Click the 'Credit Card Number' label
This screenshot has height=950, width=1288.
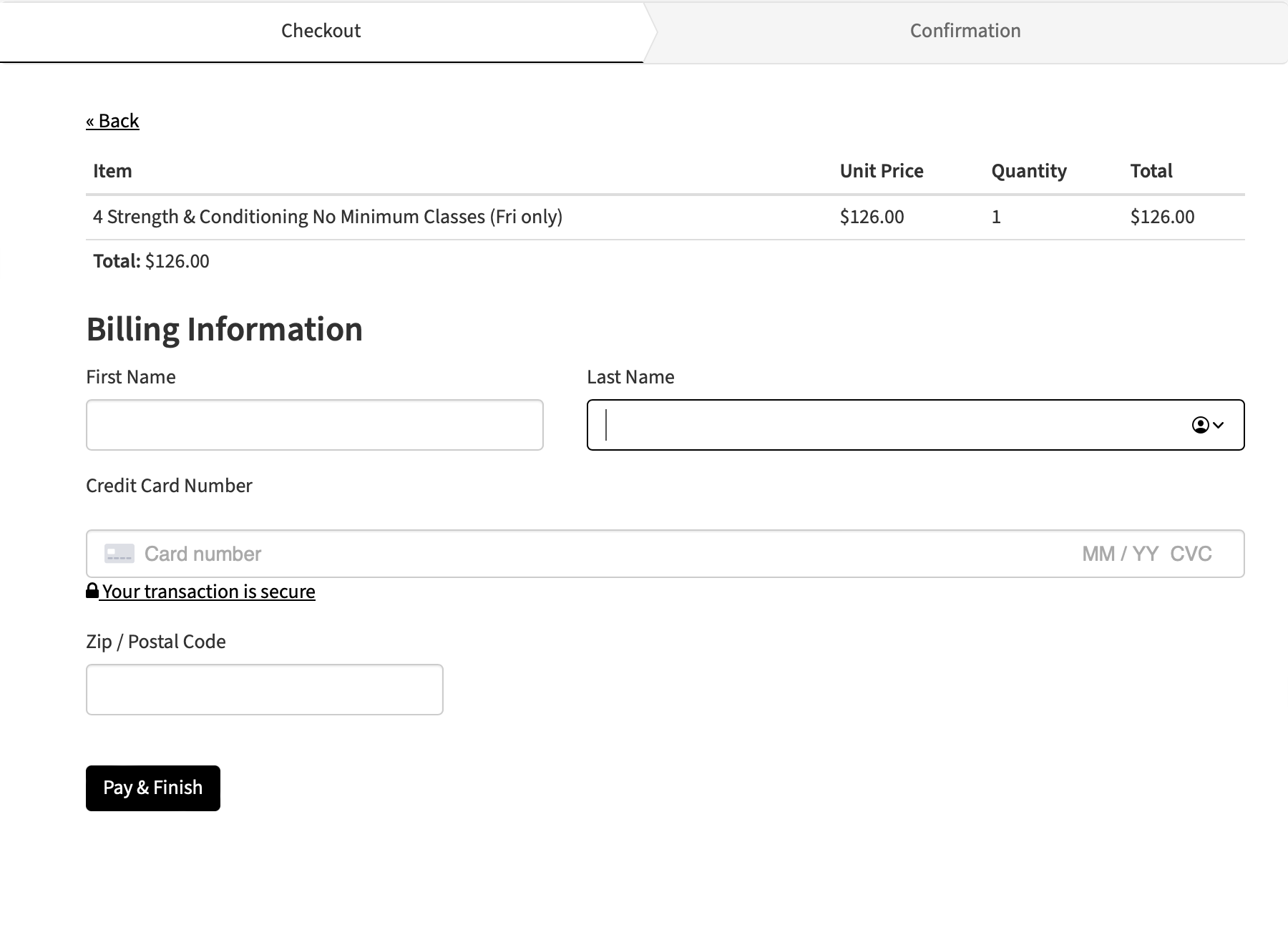(x=169, y=486)
